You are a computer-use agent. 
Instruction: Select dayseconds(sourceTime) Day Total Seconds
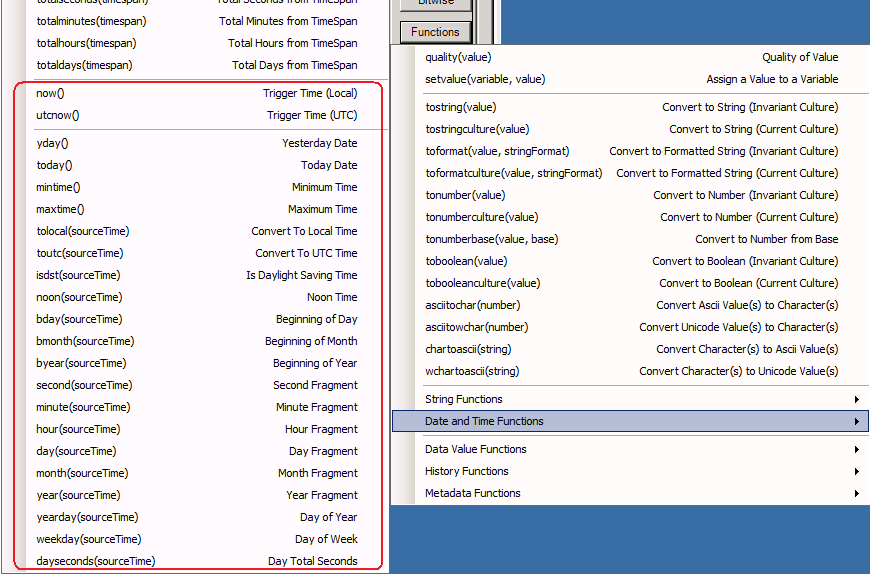(196, 561)
